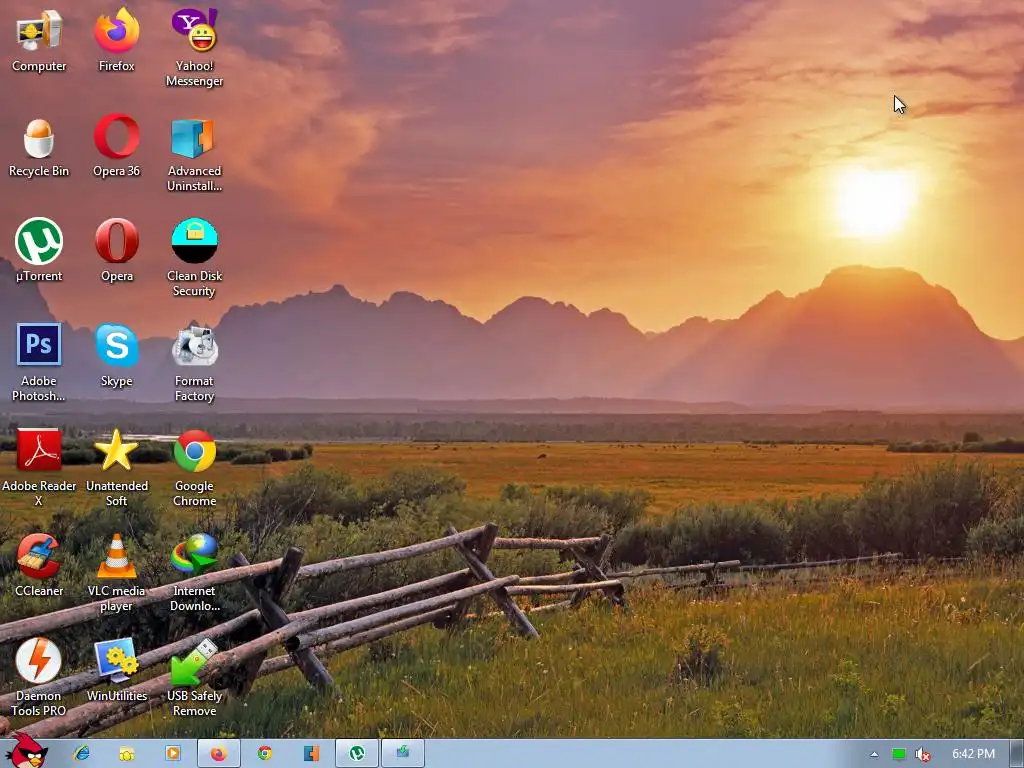Switch to Firefox in the taskbar
The image size is (1024, 768).
(x=219, y=754)
